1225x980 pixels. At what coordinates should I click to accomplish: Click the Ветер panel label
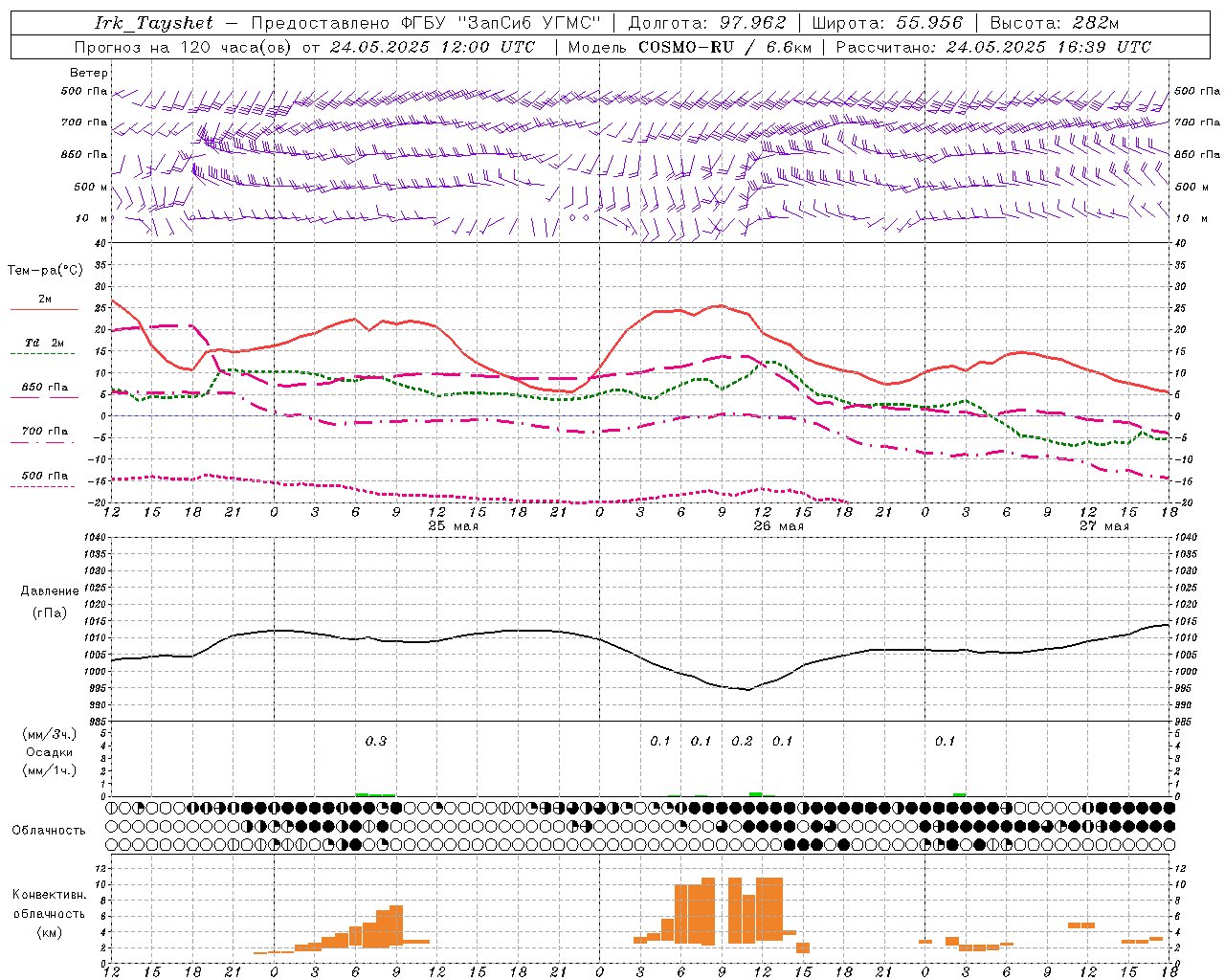point(89,73)
